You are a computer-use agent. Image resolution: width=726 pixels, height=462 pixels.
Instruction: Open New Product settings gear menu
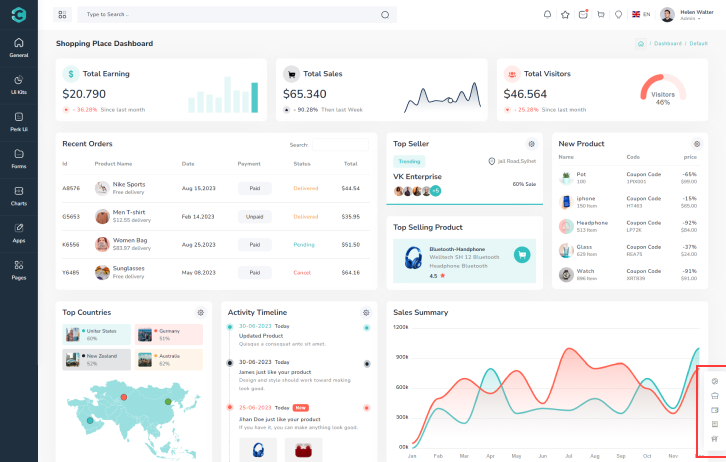click(697, 144)
